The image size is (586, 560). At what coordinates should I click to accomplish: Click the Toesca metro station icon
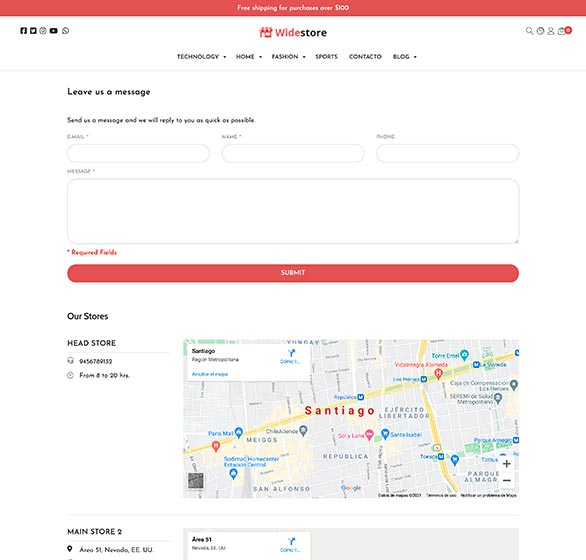point(441,456)
